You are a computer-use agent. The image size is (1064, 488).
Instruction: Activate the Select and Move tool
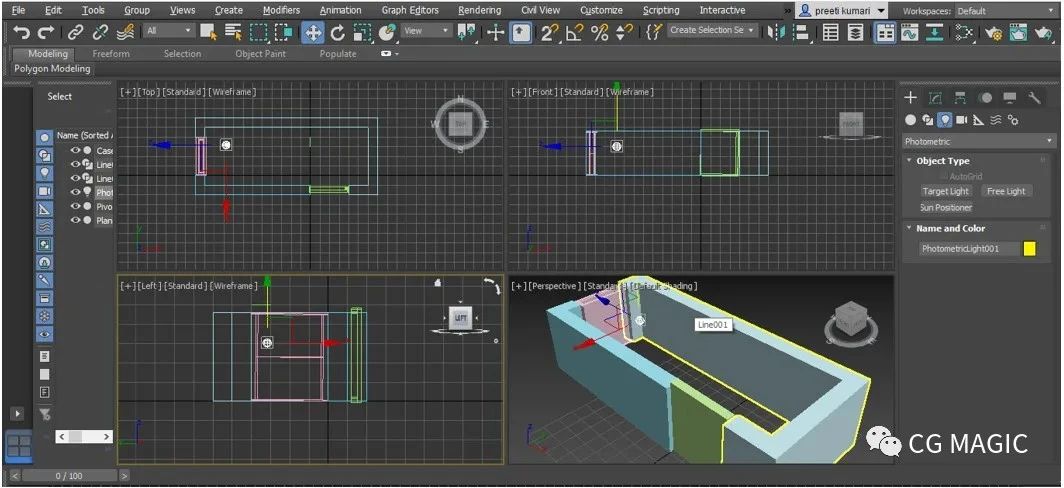[312, 32]
